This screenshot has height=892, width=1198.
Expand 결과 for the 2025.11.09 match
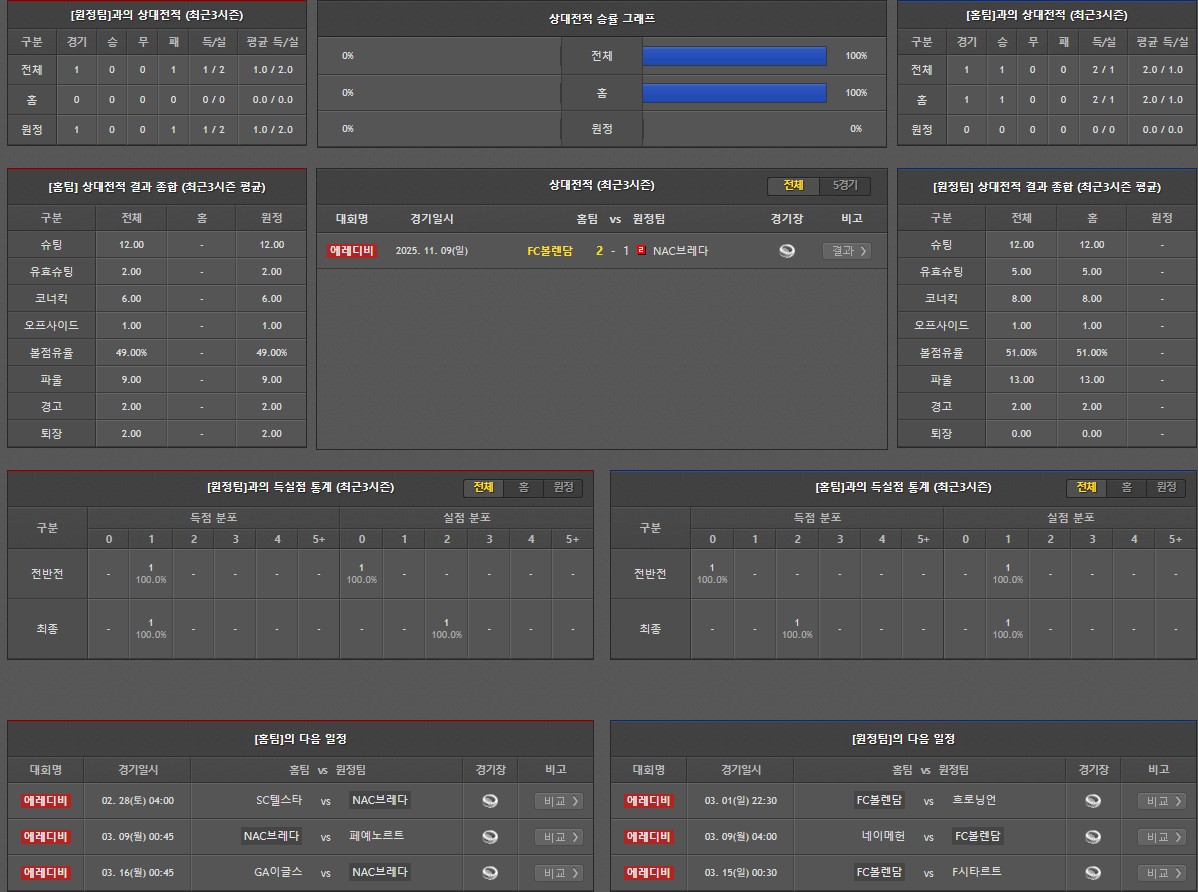click(846, 251)
